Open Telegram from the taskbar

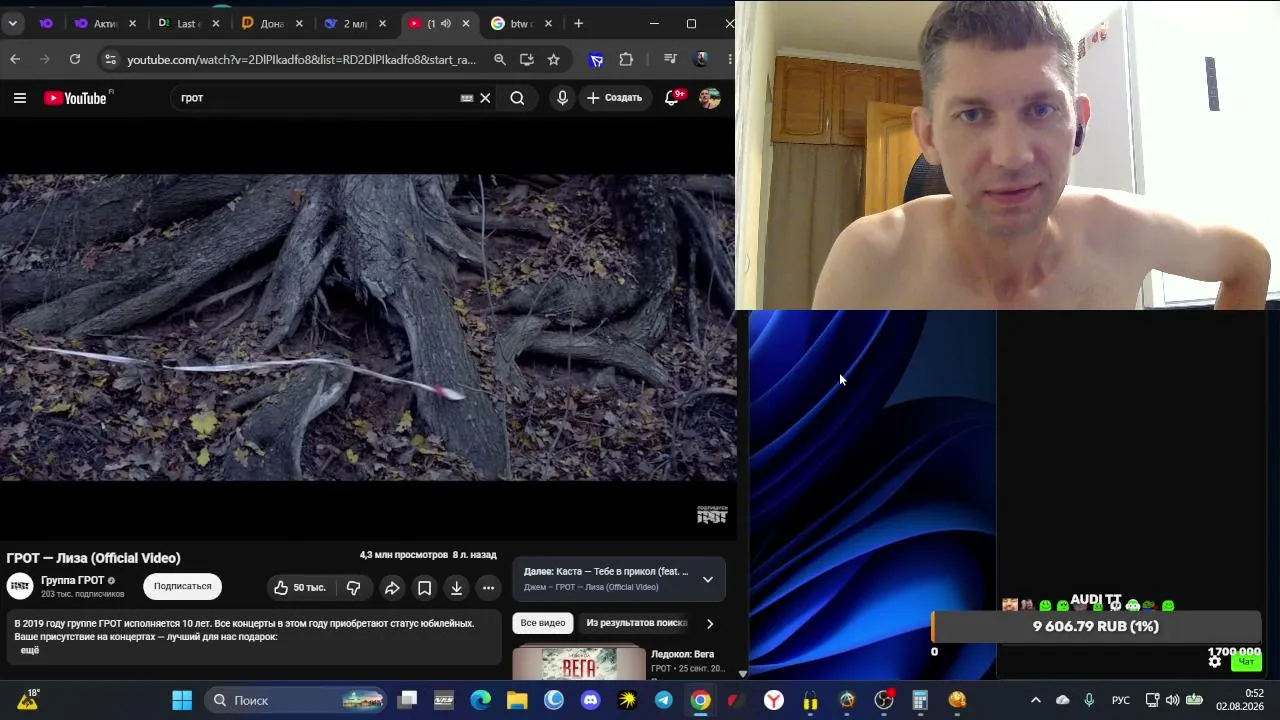pyautogui.click(x=664, y=700)
